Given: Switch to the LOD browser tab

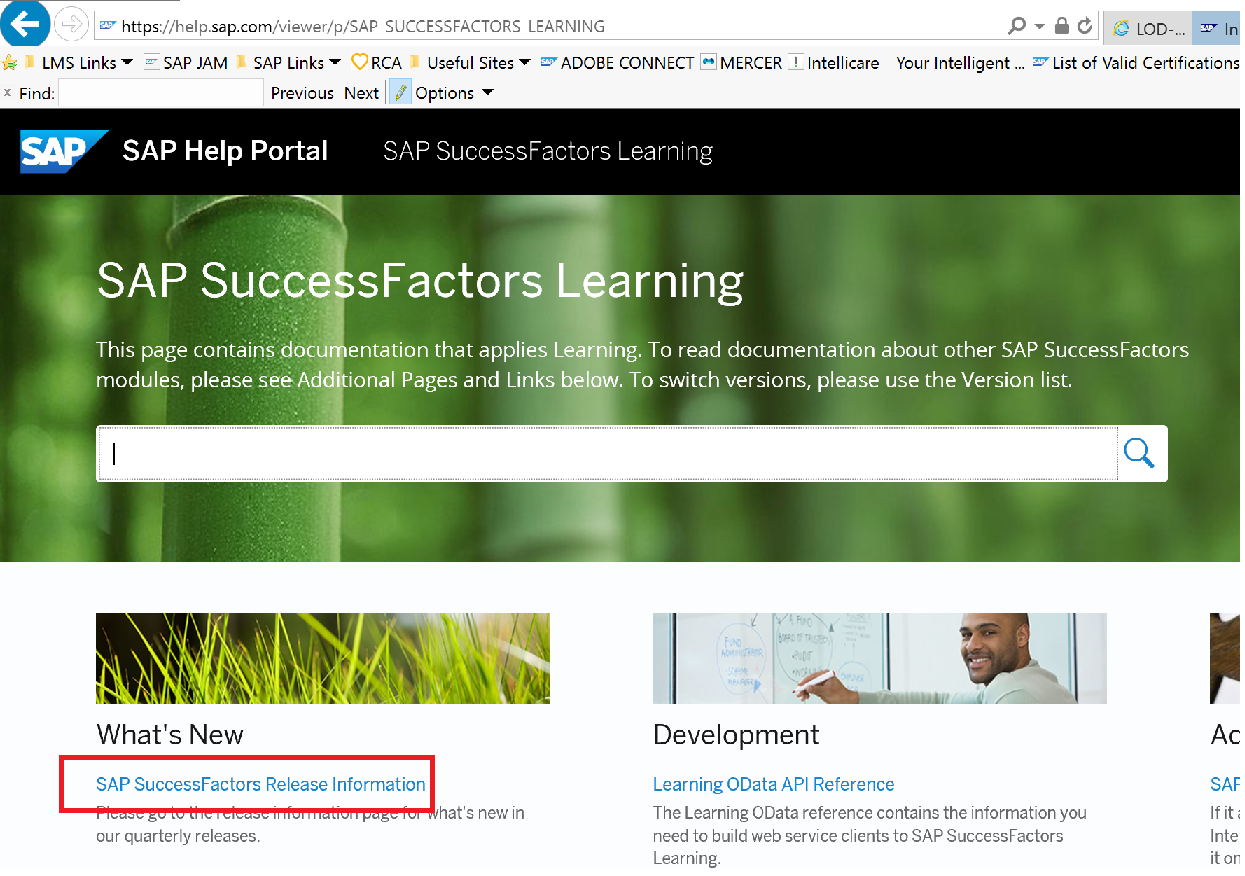Looking at the screenshot, I should [x=1147, y=28].
